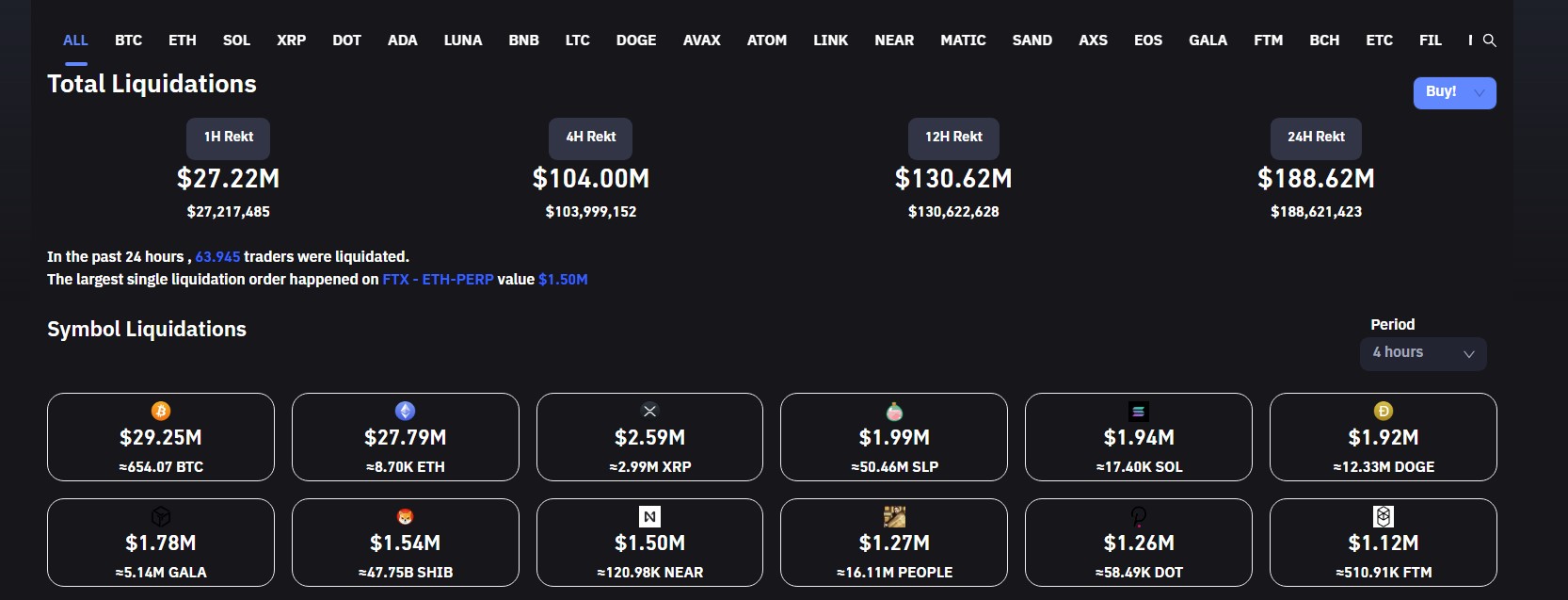This screenshot has width=1568, height=600.
Task: Click the Dogecoin coin icon
Action: click(1383, 411)
